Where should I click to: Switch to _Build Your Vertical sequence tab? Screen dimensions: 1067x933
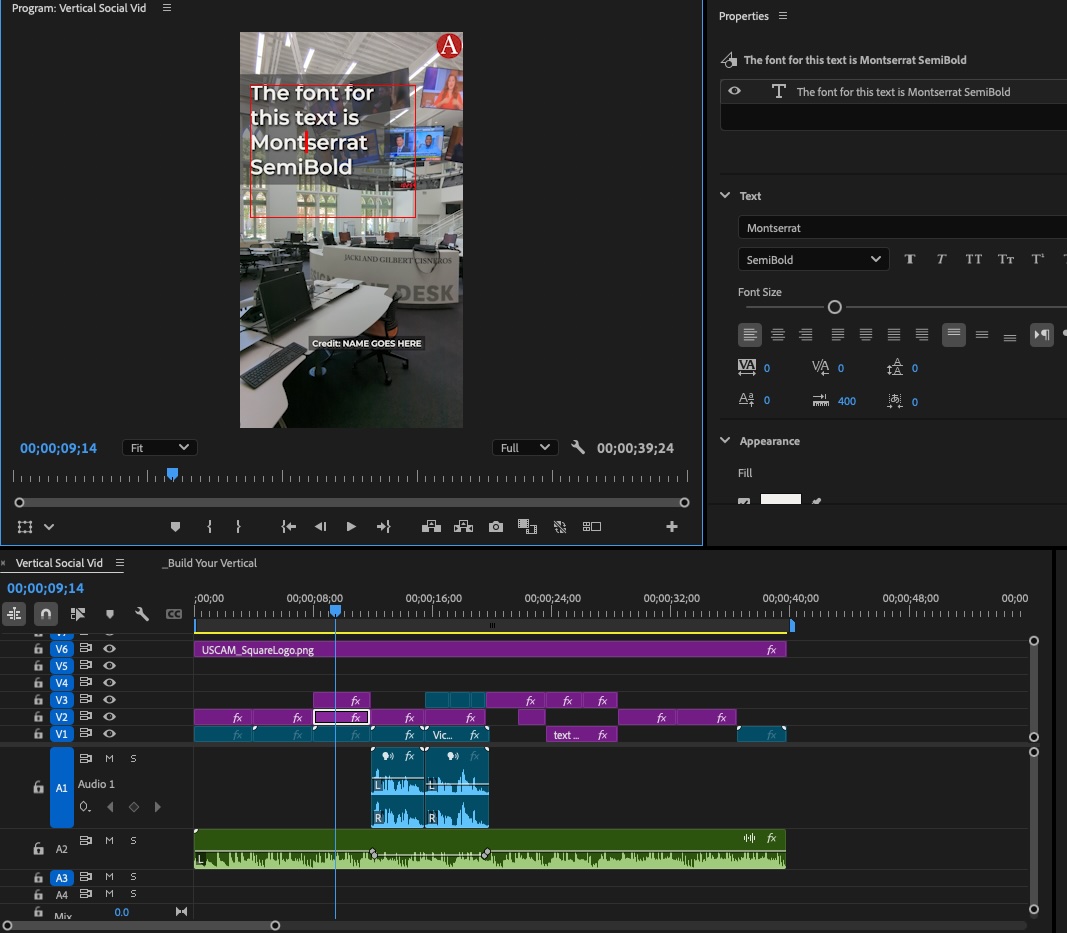click(x=210, y=563)
